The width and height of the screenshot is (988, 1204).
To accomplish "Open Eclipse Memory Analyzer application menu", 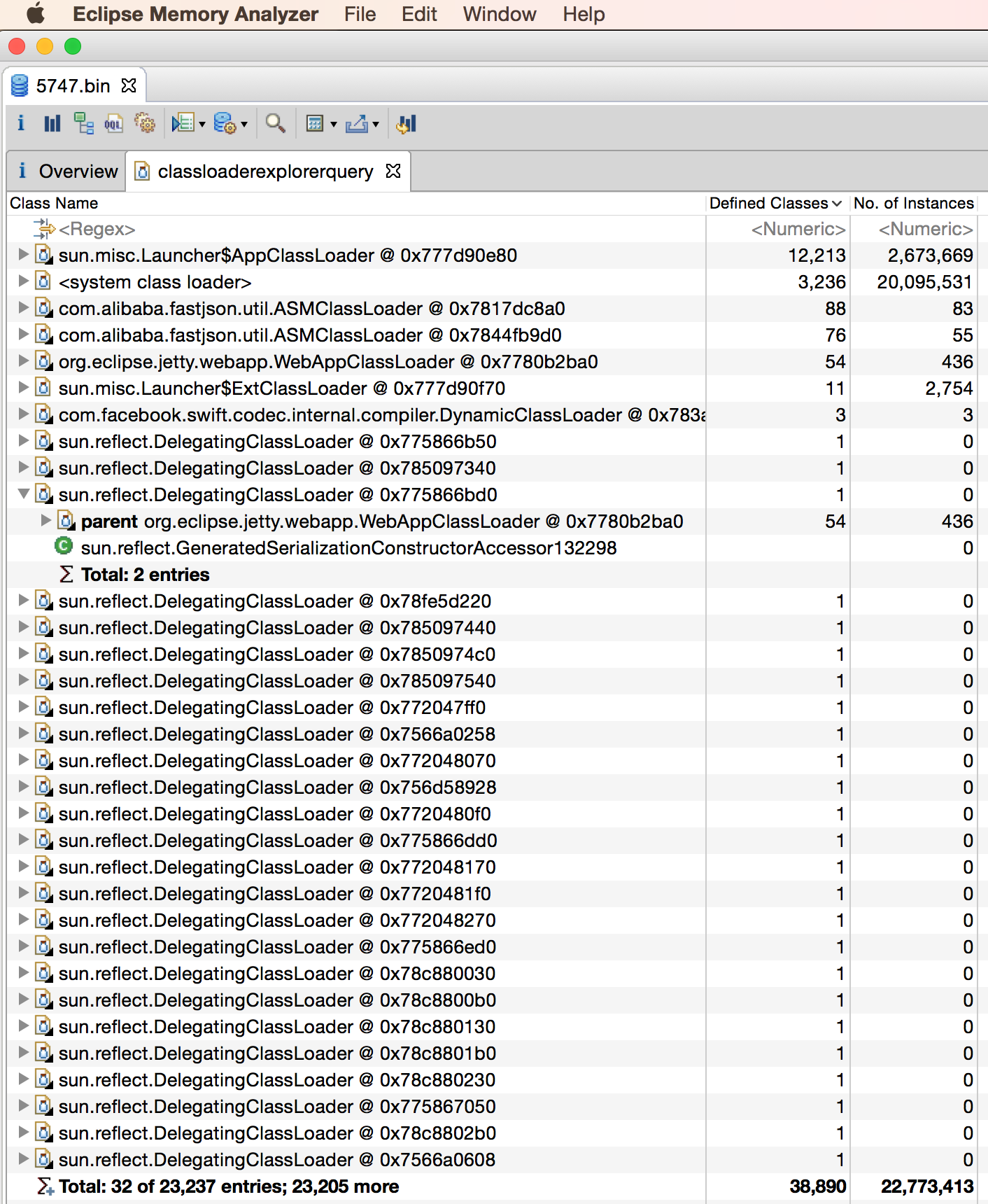I will coord(195,14).
